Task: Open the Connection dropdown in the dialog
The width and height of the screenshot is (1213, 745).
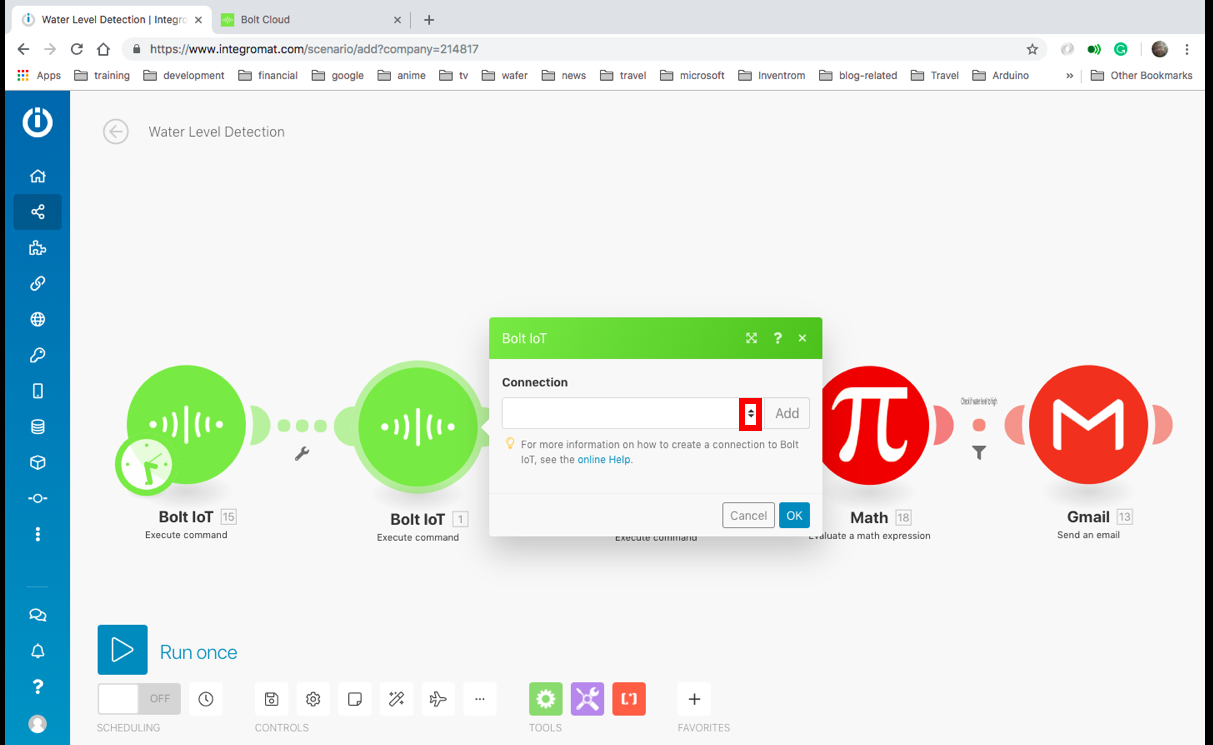Action: [751, 413]
